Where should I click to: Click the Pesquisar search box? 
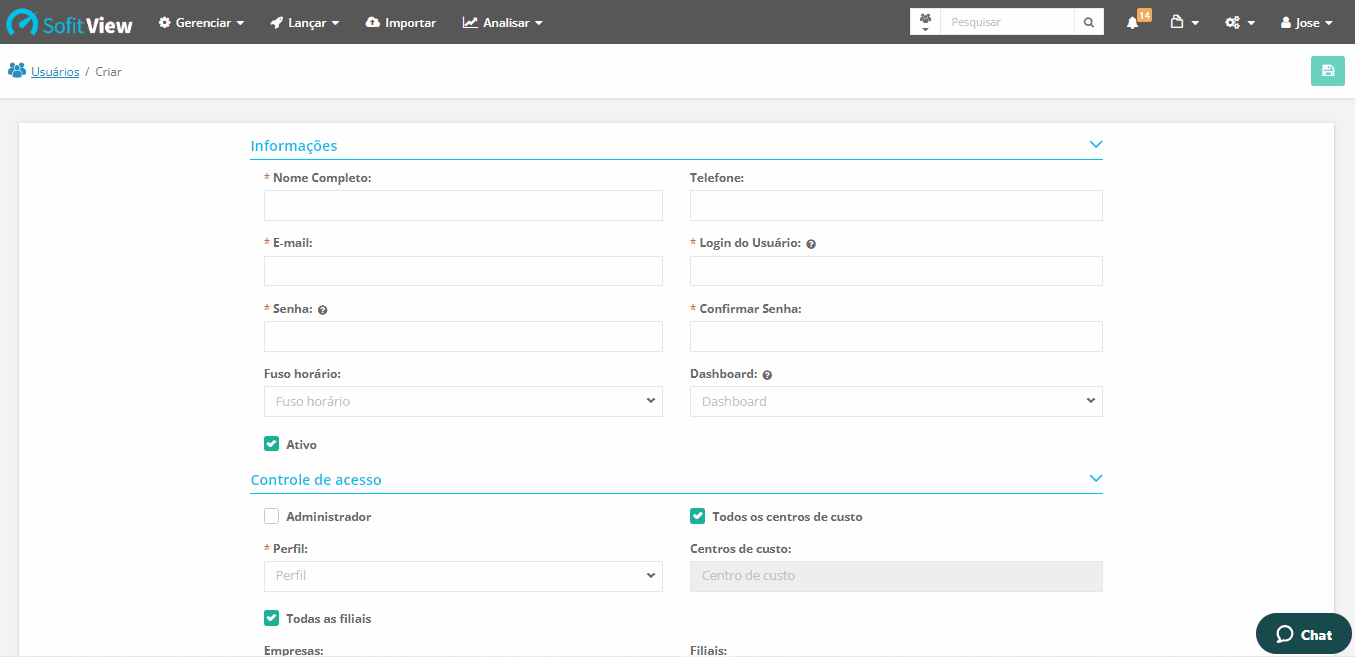tap(1007, 22)
